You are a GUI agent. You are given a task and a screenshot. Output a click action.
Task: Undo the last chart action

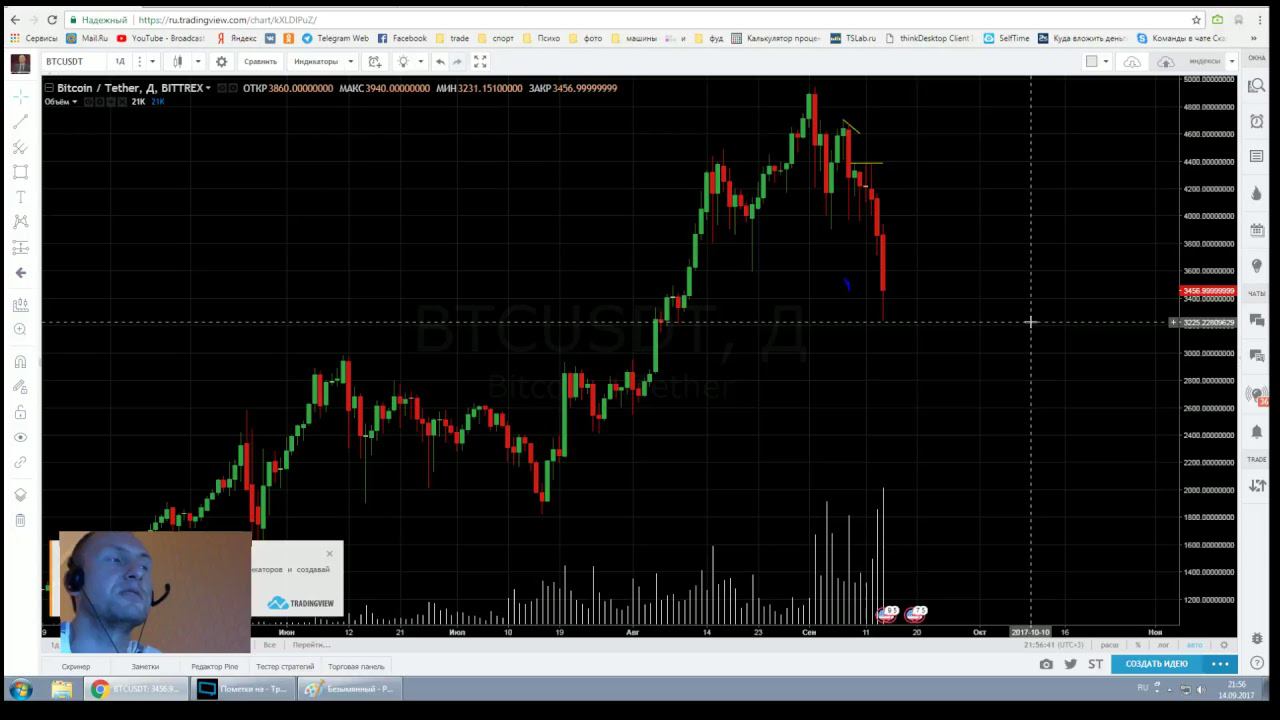tap(440, 61)
